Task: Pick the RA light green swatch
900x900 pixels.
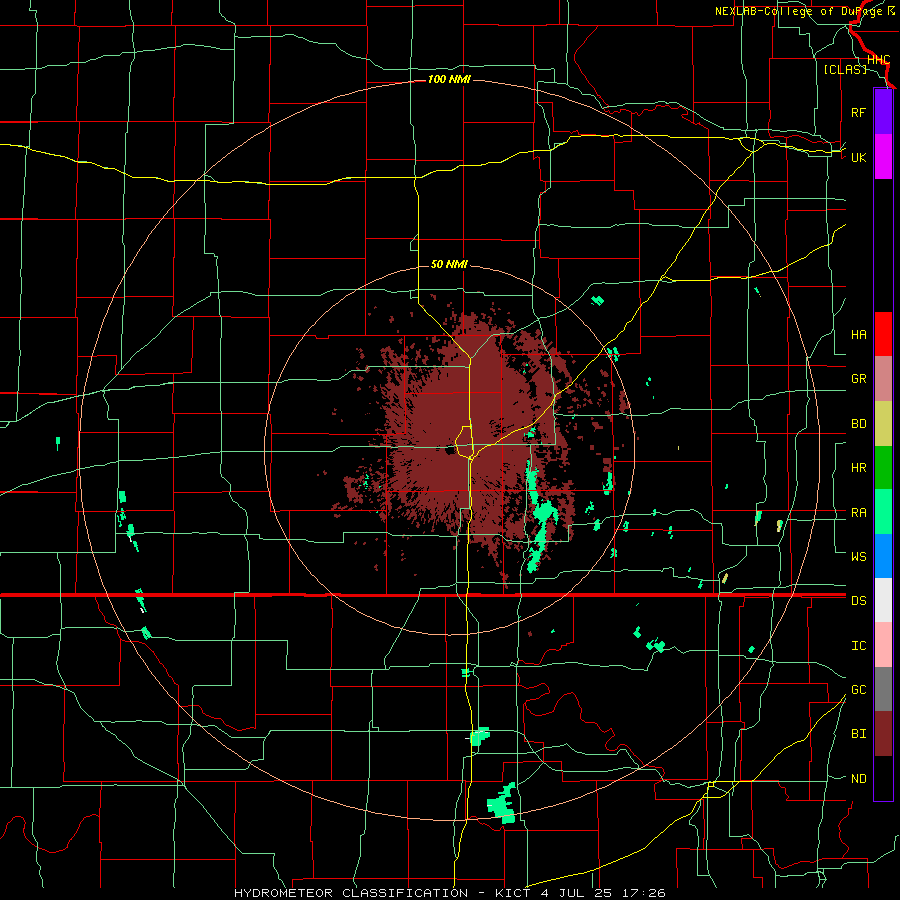Action: [883, 512]
